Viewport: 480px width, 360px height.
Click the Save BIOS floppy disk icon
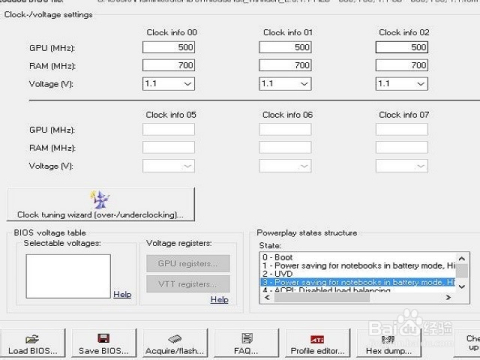point(103,338)
